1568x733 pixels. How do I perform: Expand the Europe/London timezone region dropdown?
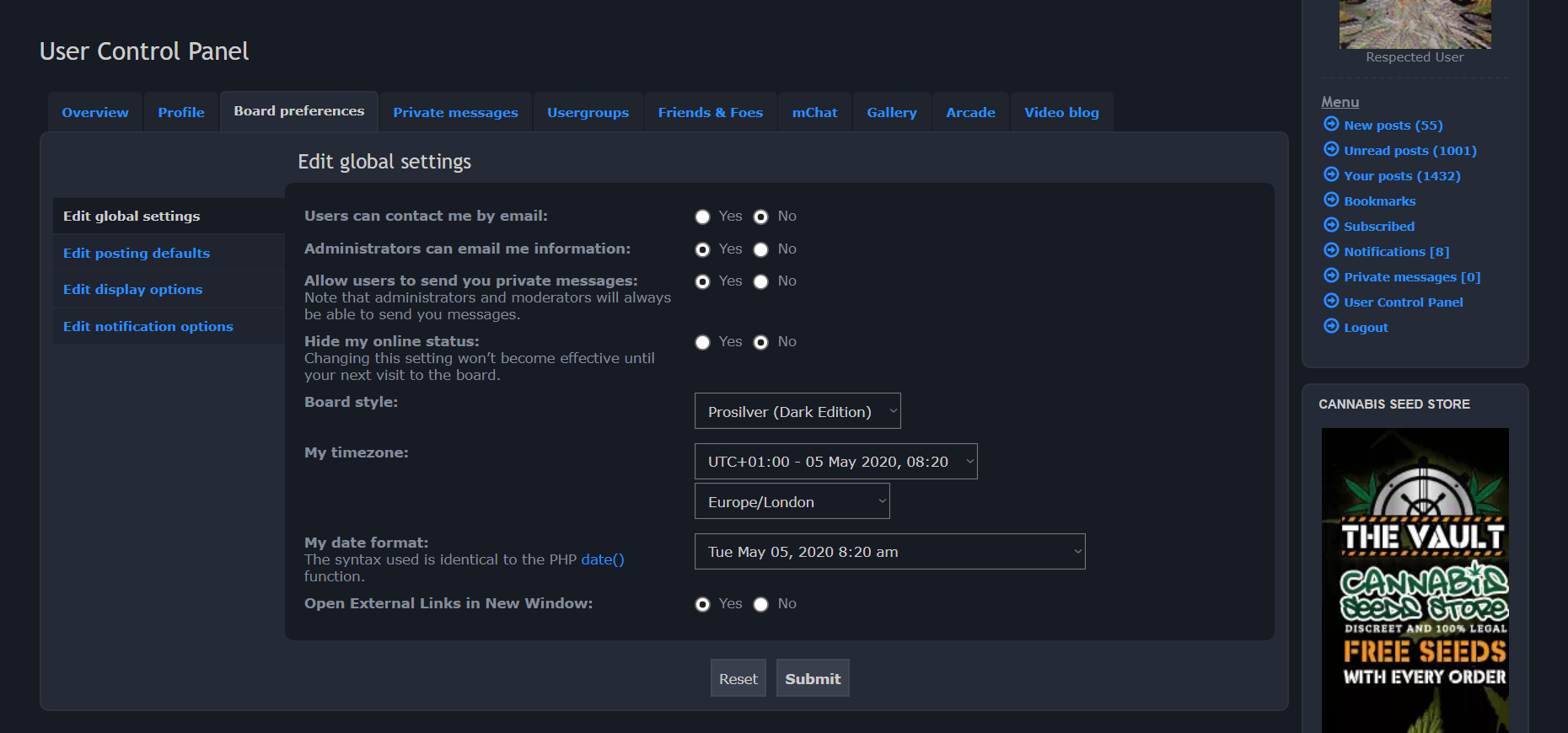click(792, 502)
